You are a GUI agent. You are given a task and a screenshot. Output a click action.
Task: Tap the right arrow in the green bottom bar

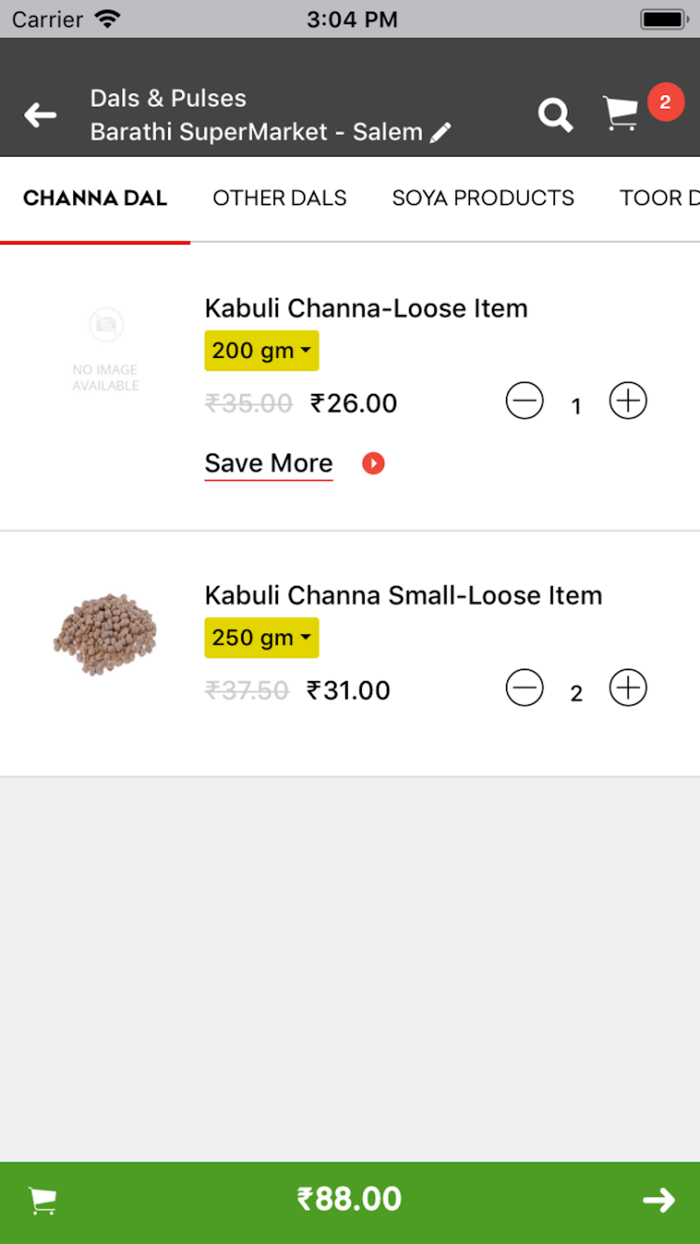(658, 1199)
